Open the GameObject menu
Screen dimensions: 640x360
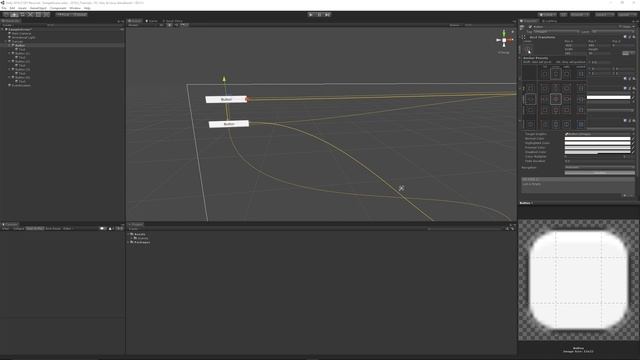pos(38,8)
